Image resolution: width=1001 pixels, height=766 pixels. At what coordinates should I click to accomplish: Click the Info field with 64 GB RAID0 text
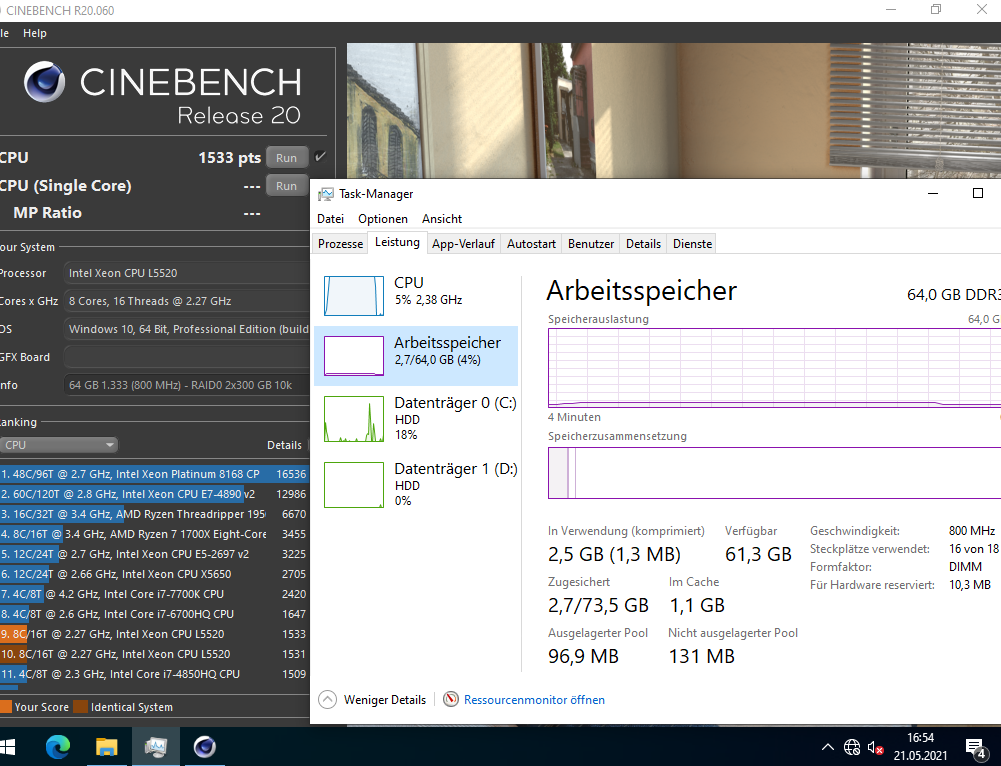(x=187, y=386)
